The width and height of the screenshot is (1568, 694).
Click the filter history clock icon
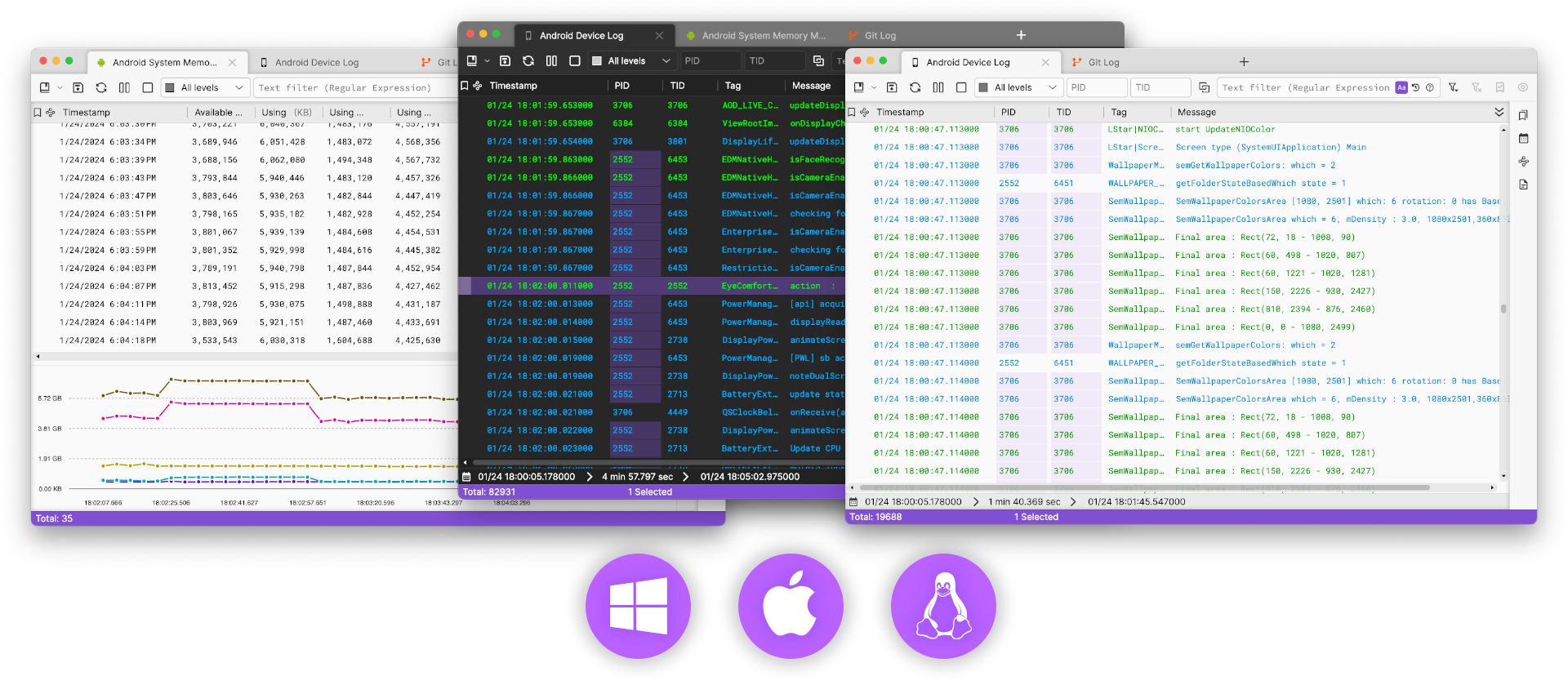[x=1416, y=87]
